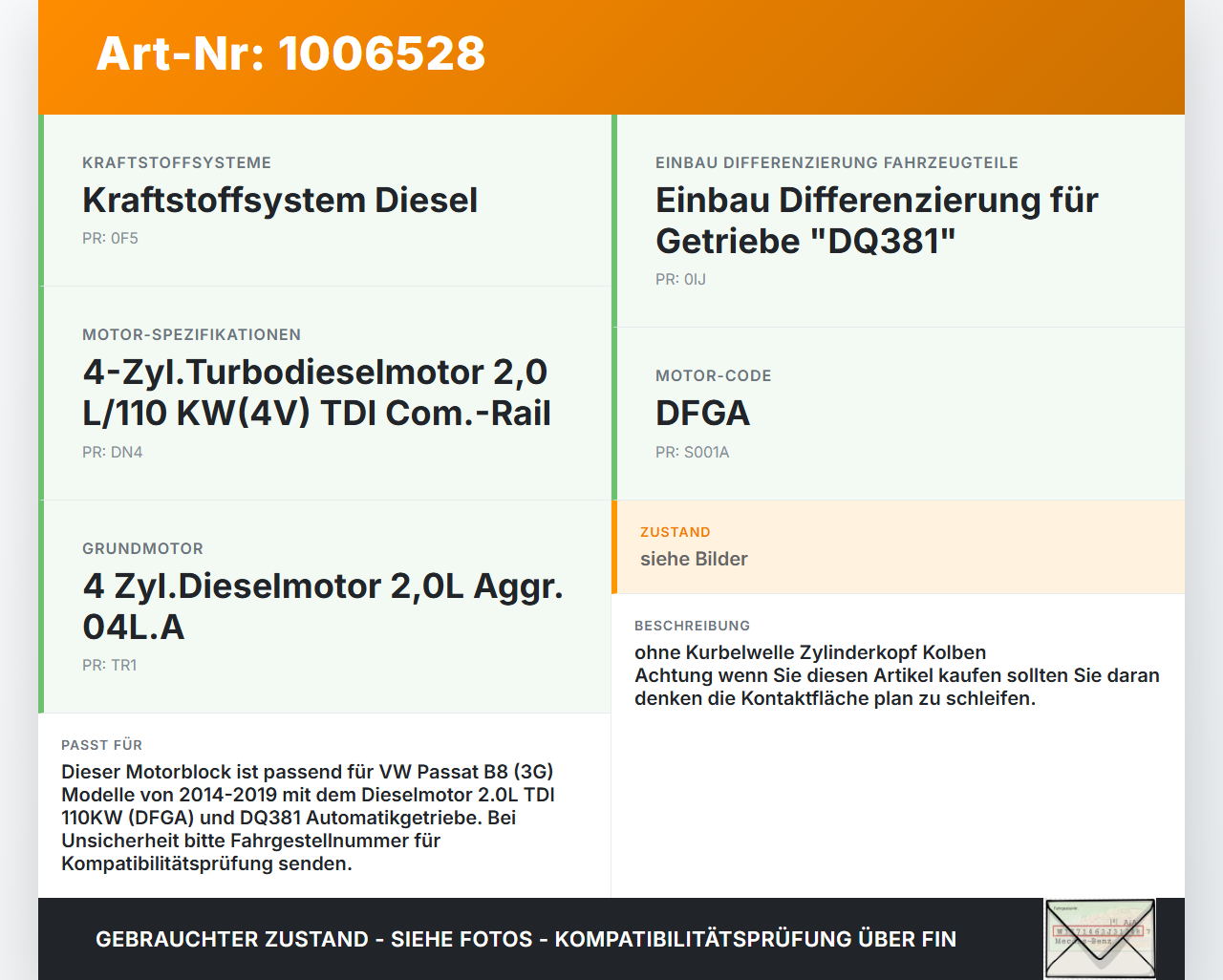1223x980 pixels.
Task: Select 'Dieser Motorblock ist passend für VW Passat' paragraph
Action: click(308, 818)
